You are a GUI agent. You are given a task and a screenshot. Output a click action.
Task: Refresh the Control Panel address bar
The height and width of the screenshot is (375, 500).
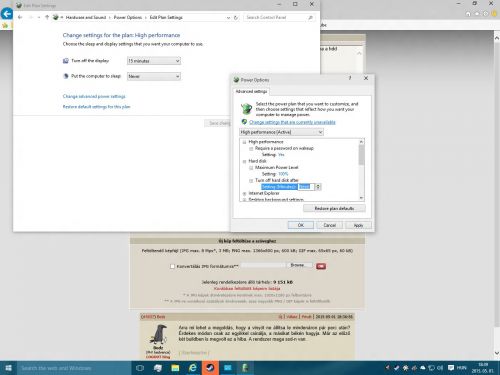[236, 17]
